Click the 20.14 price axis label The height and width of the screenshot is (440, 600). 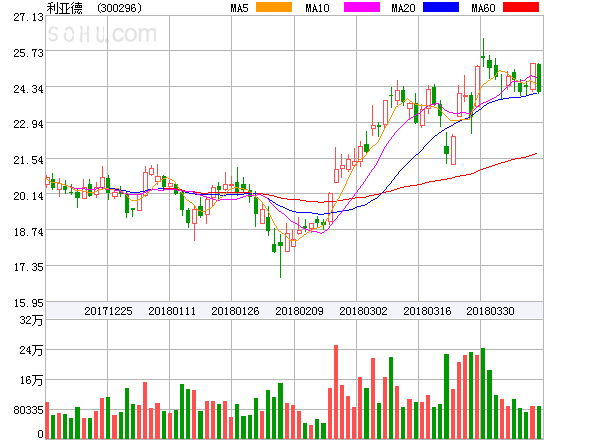coord(28,196)
